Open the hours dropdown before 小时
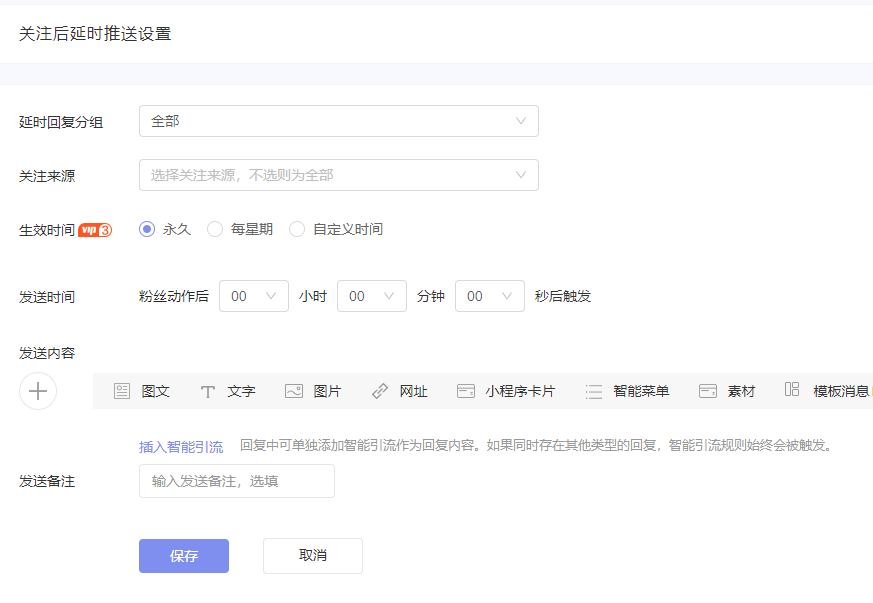 [x=254, y=296]
